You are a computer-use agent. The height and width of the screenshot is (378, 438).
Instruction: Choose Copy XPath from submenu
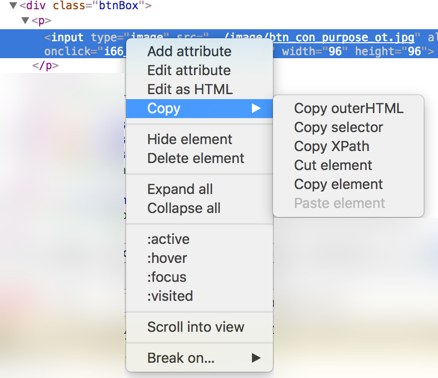coord(348,146)
